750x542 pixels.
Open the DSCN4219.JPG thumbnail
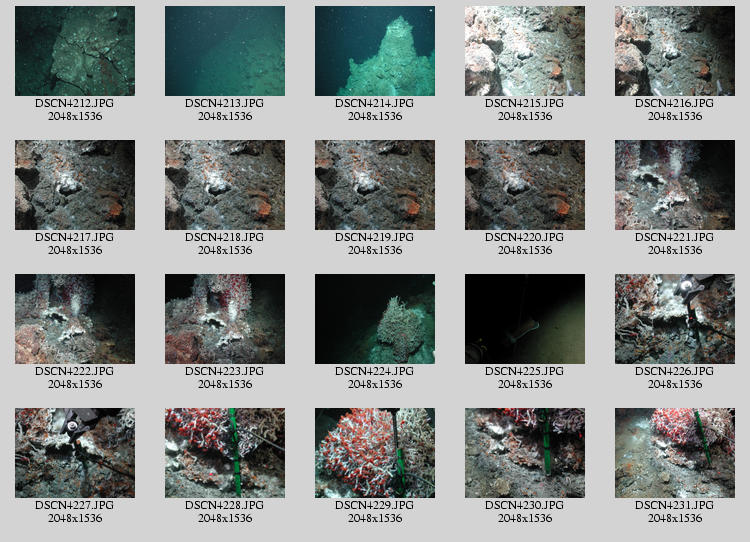click(x=375, y=185)
